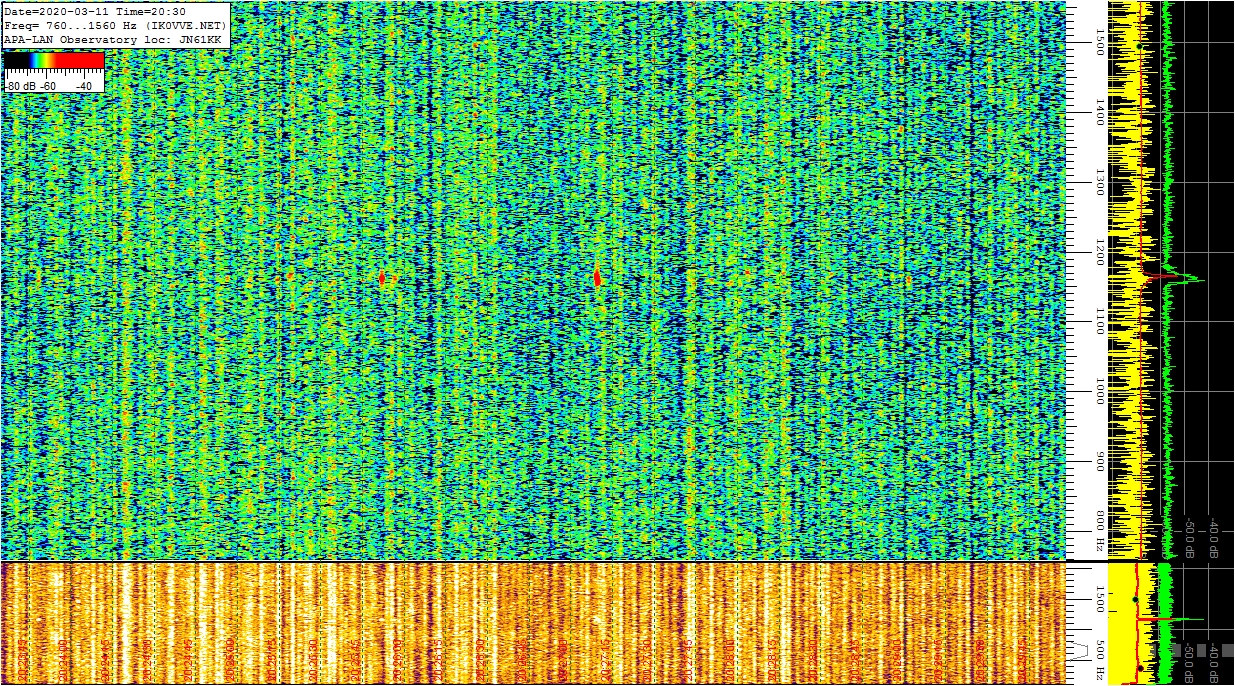Click the Freq= 760...1560 Hz (IK0VVE.NET) line

pos(113,26)
